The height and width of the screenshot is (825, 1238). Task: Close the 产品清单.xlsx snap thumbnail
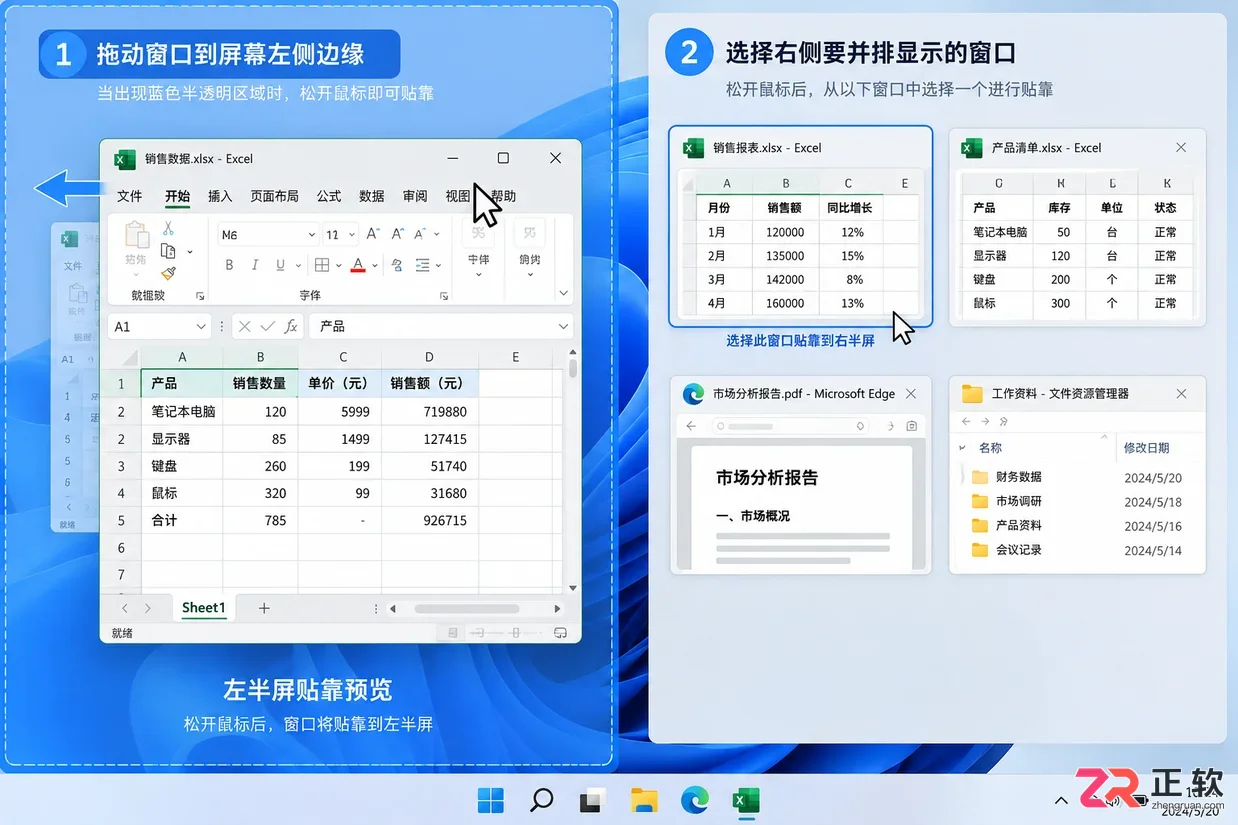1181,148
